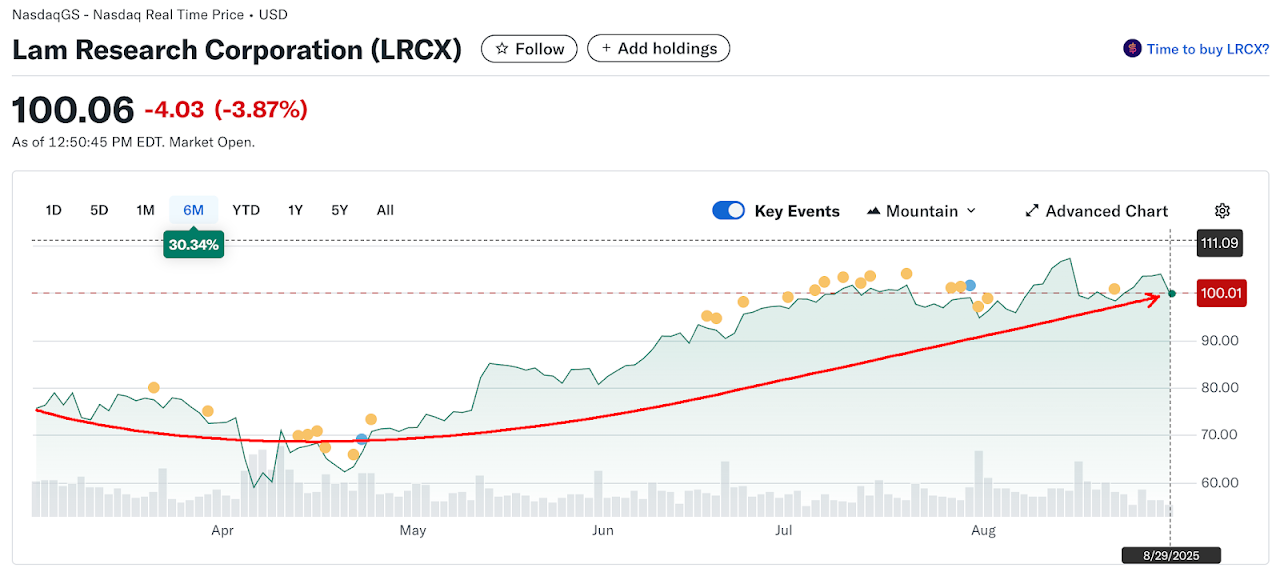
Task: Open the Time to buy LRCX? link
Action: click(1207, 48)
